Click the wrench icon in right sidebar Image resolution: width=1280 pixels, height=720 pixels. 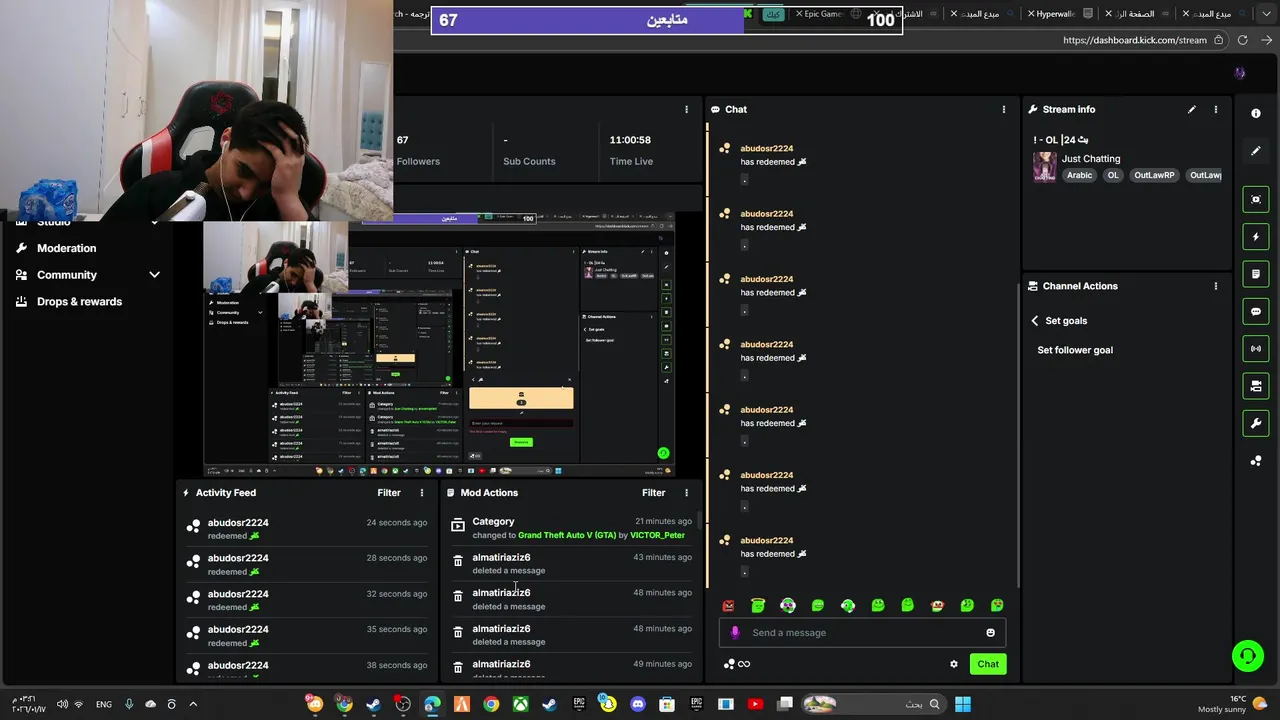[x=1256, y=423]
